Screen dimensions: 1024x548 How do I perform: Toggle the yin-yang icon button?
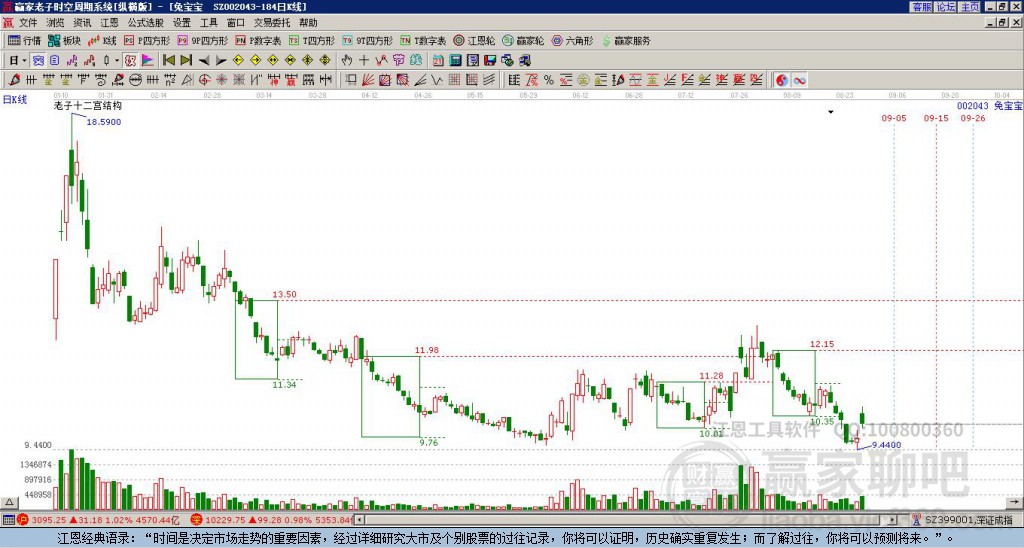pyautogui.click(x=782, y=80)
